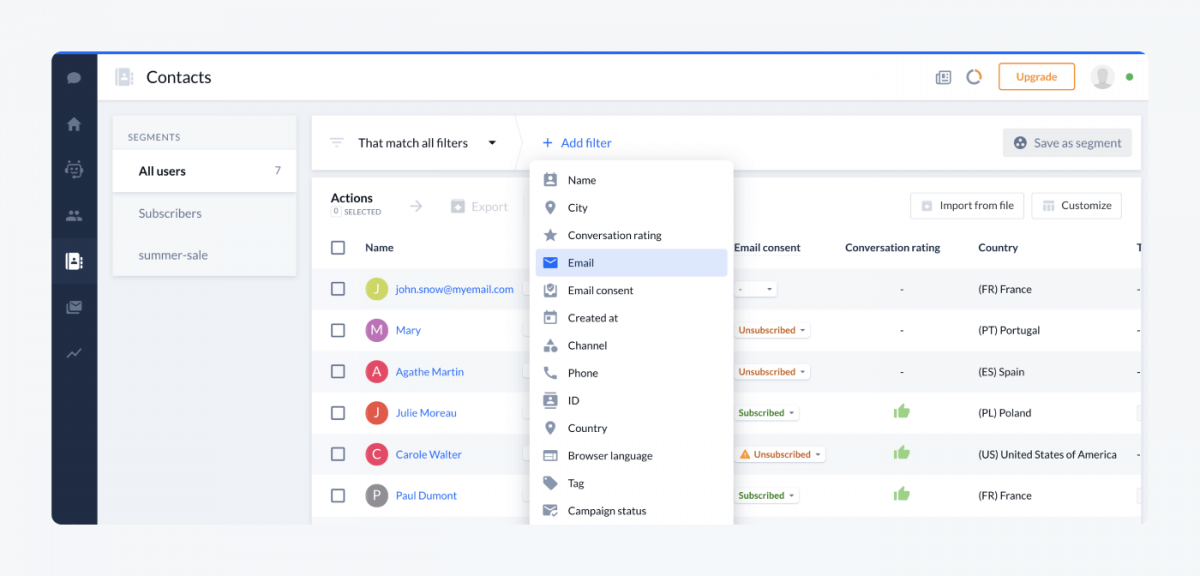1200x576 pixels.
Task: Open the john.snow@myemail.com contact link
Action: (x=454, y=289)
